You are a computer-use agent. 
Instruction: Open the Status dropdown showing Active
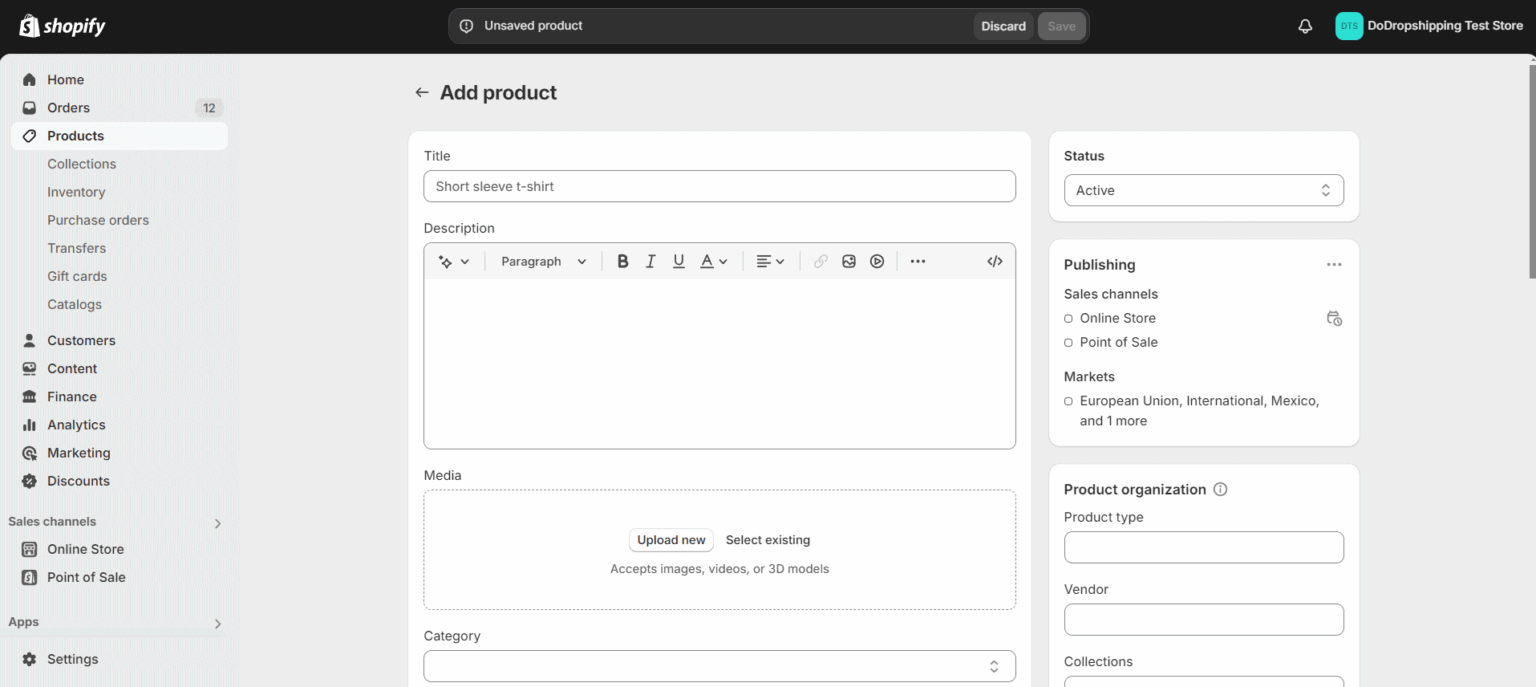[1203, 190]
